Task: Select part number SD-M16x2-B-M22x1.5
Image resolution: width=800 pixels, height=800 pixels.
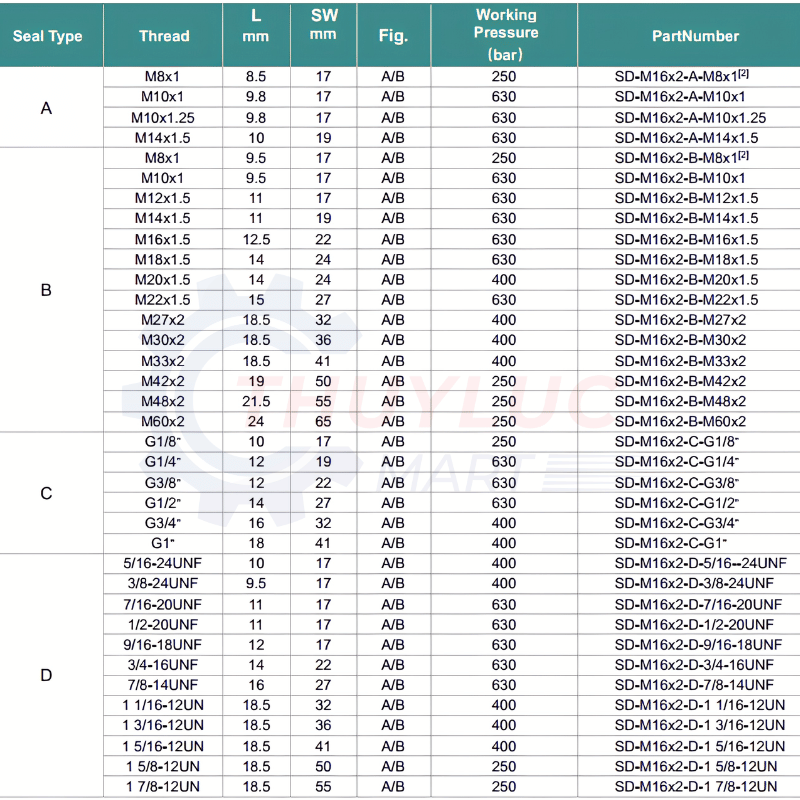Action: click(x=686, y=299)
